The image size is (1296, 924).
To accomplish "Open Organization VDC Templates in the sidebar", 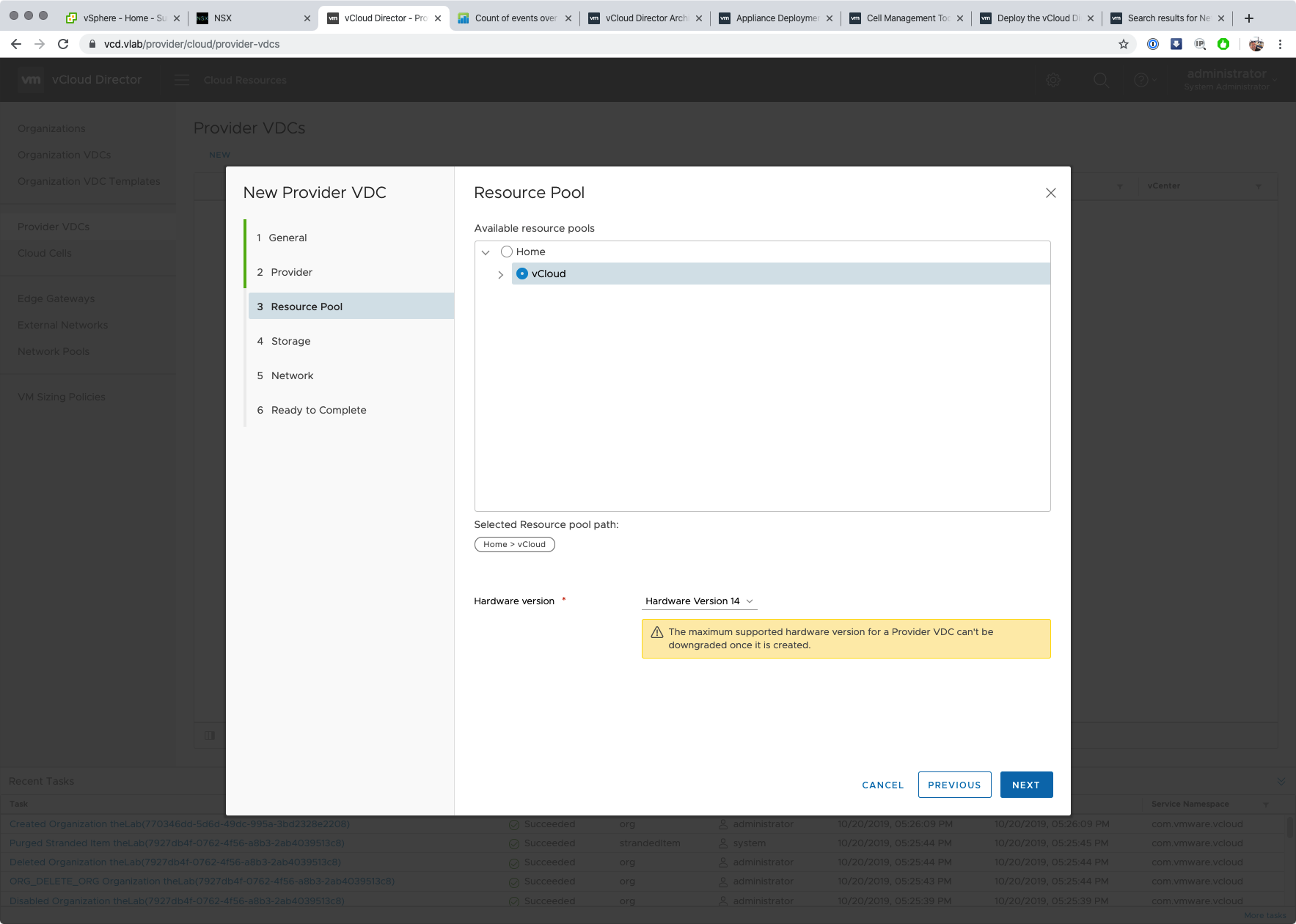I will (x=89, y=181).
